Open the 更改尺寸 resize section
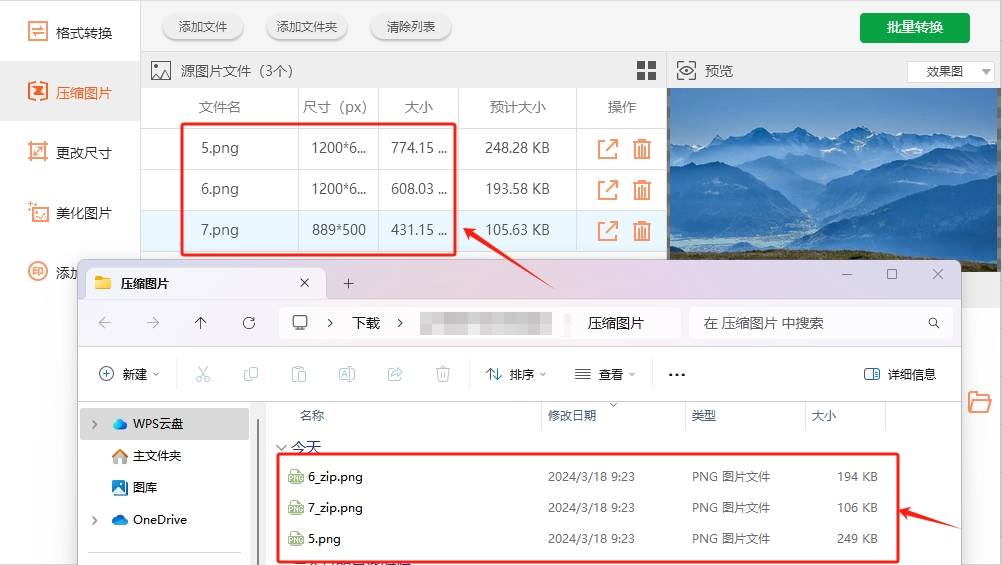The image size is (1002, 565). click(x=70, y=152)
